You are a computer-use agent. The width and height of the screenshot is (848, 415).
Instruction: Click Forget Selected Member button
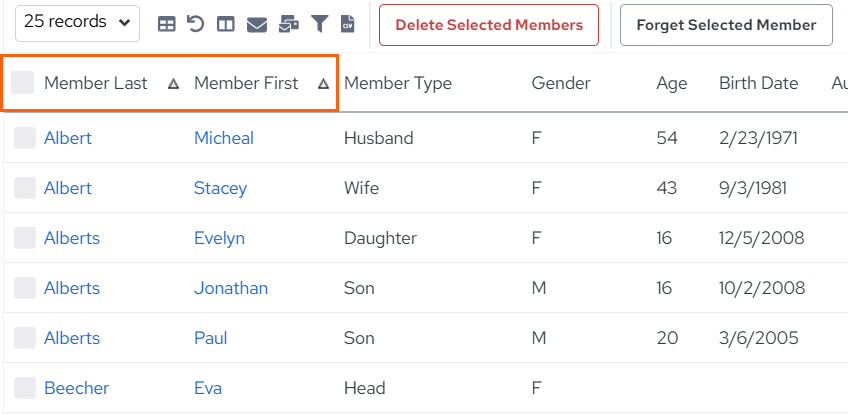[x=726, y=25]
